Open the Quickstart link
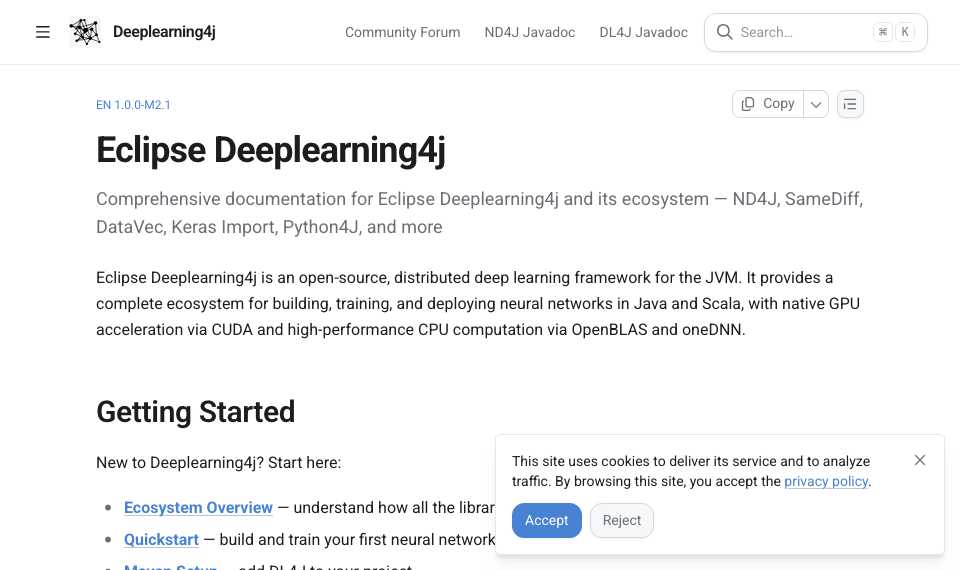 (x=162, y=539)
